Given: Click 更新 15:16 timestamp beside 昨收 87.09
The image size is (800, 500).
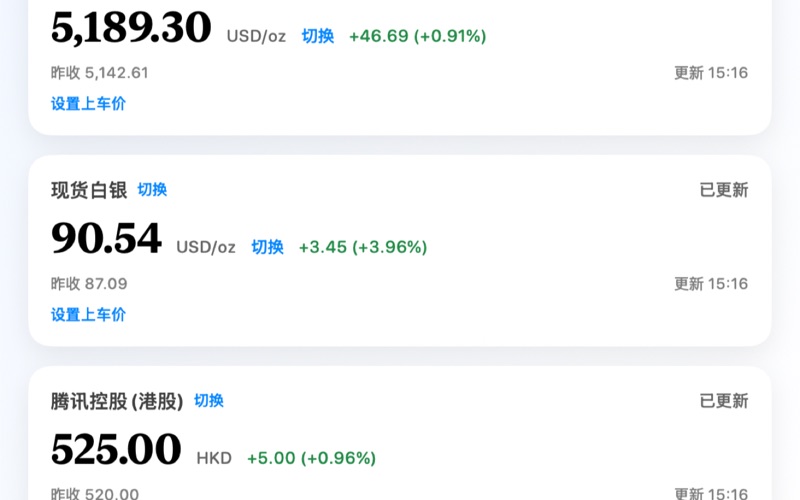Looking at the screenshot, I should [711, 284].
